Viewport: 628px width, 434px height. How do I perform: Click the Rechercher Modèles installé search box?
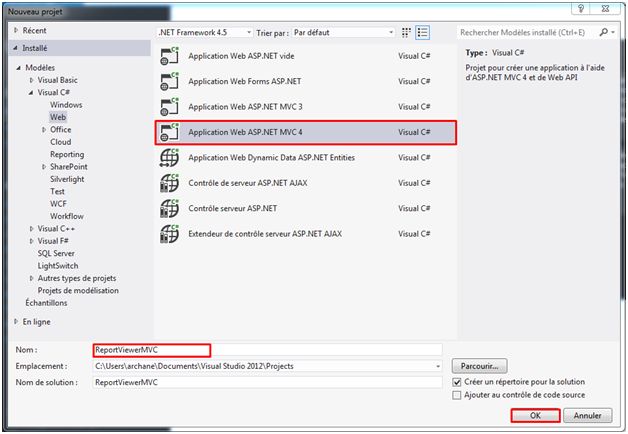(527, 33)
